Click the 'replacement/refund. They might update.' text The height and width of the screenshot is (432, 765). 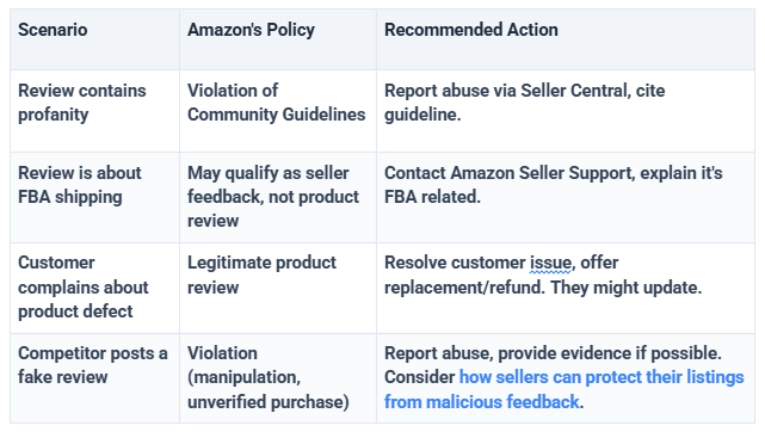[543, 288]
